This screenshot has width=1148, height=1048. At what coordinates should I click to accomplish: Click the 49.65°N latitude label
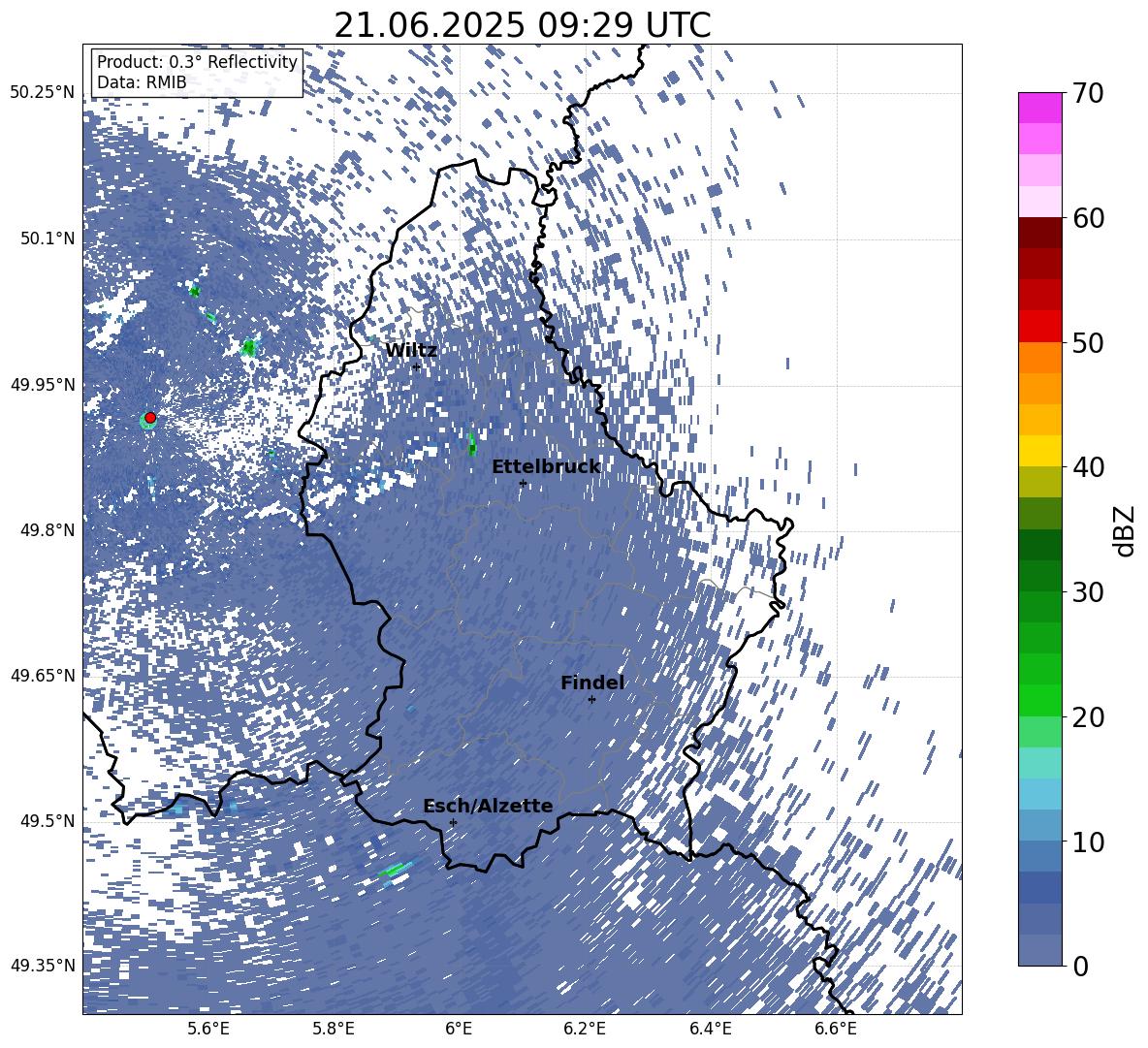click(x=42, y=676)
